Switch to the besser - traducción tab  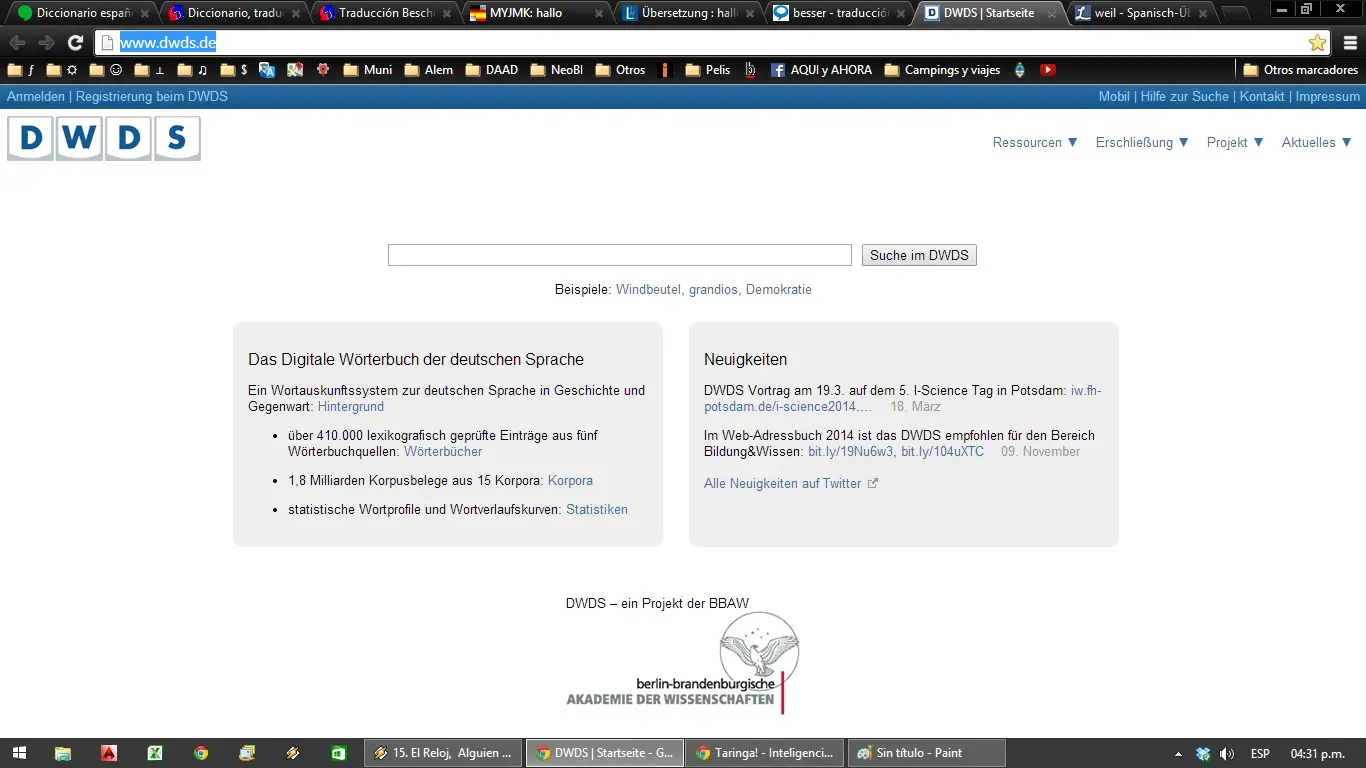click(838, 14)
